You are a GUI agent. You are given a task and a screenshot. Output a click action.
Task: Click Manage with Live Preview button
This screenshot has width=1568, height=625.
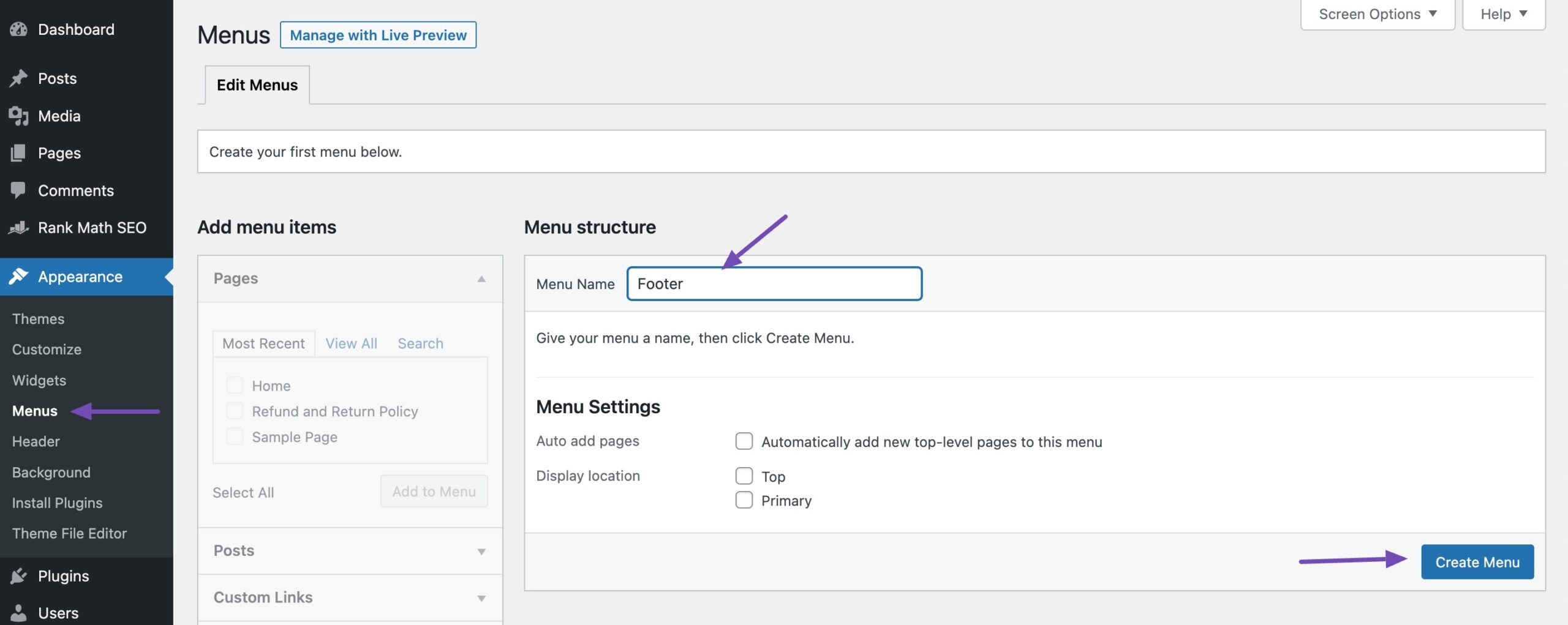378,35
